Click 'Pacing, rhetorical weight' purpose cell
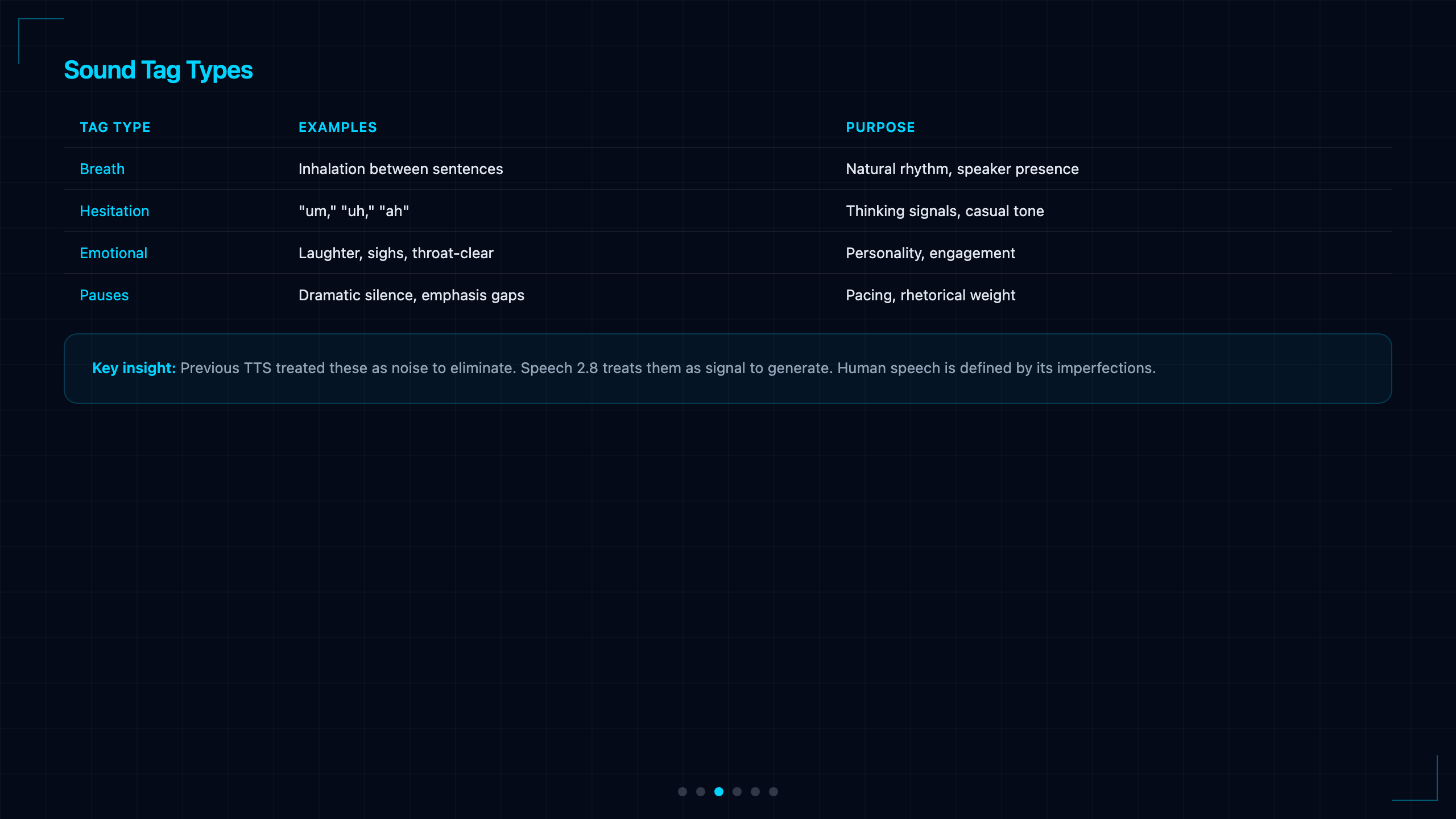Image resolution: width=1456 pixels, height=819 pixels. pyautogui.click(x=930, y=295)
